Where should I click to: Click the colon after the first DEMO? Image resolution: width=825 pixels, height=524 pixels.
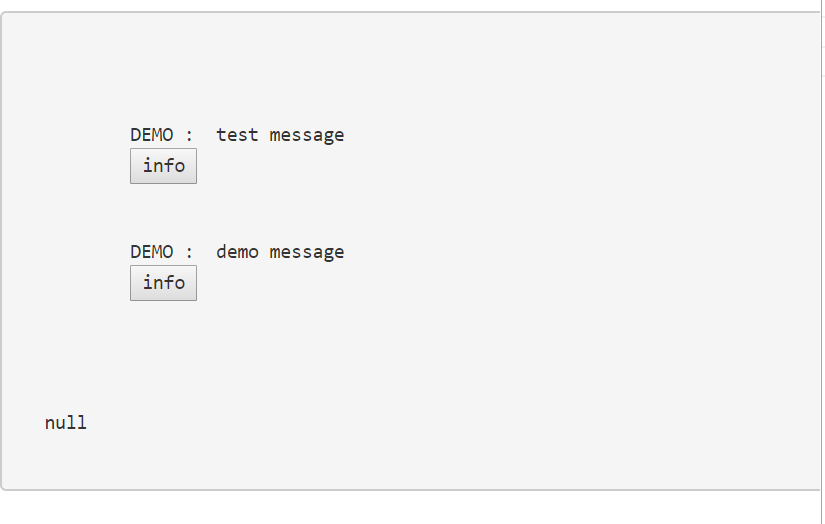[x=189, y=136]
